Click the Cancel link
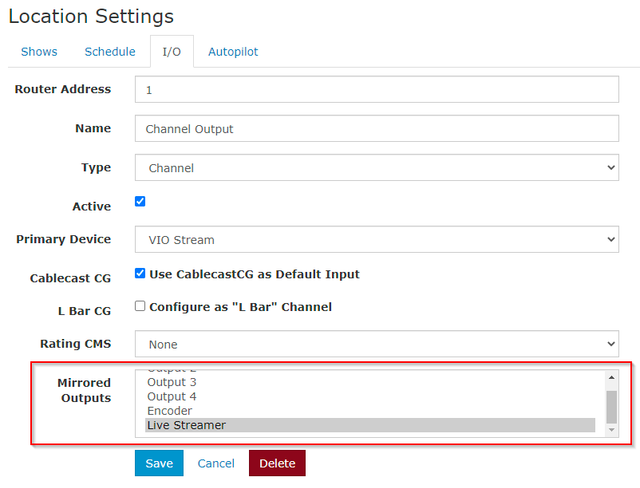Image resolution: width=640 pixels, height=488 pixels. pos(216,464)
